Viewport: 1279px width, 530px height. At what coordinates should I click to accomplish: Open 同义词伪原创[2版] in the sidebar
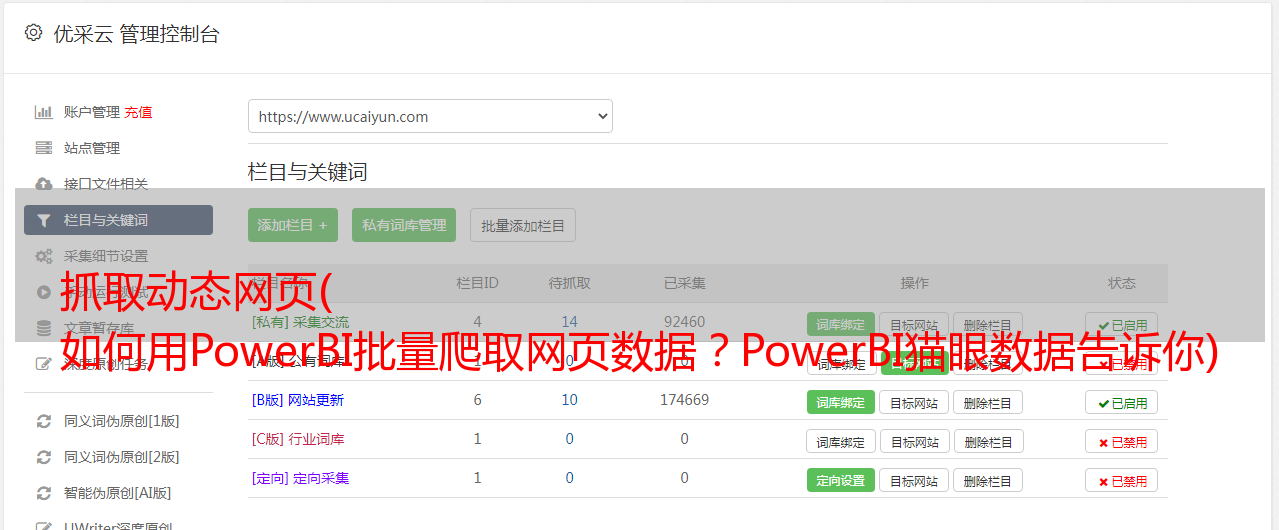point(122,457)
